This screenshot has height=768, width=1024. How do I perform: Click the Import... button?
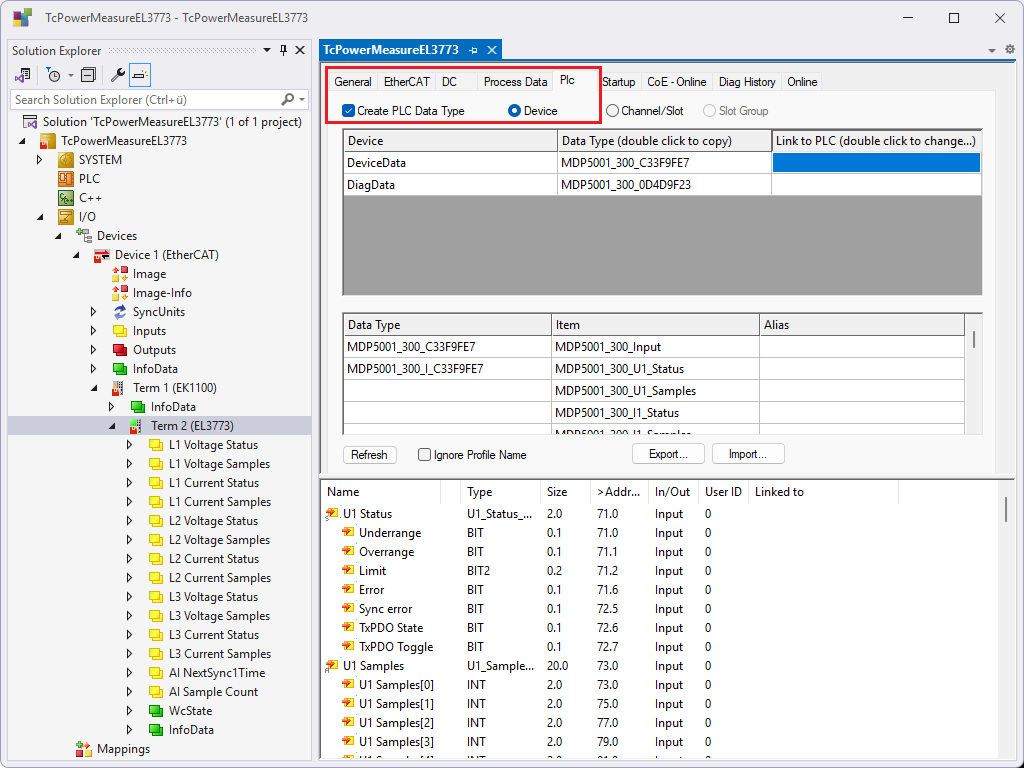point(748,454)
